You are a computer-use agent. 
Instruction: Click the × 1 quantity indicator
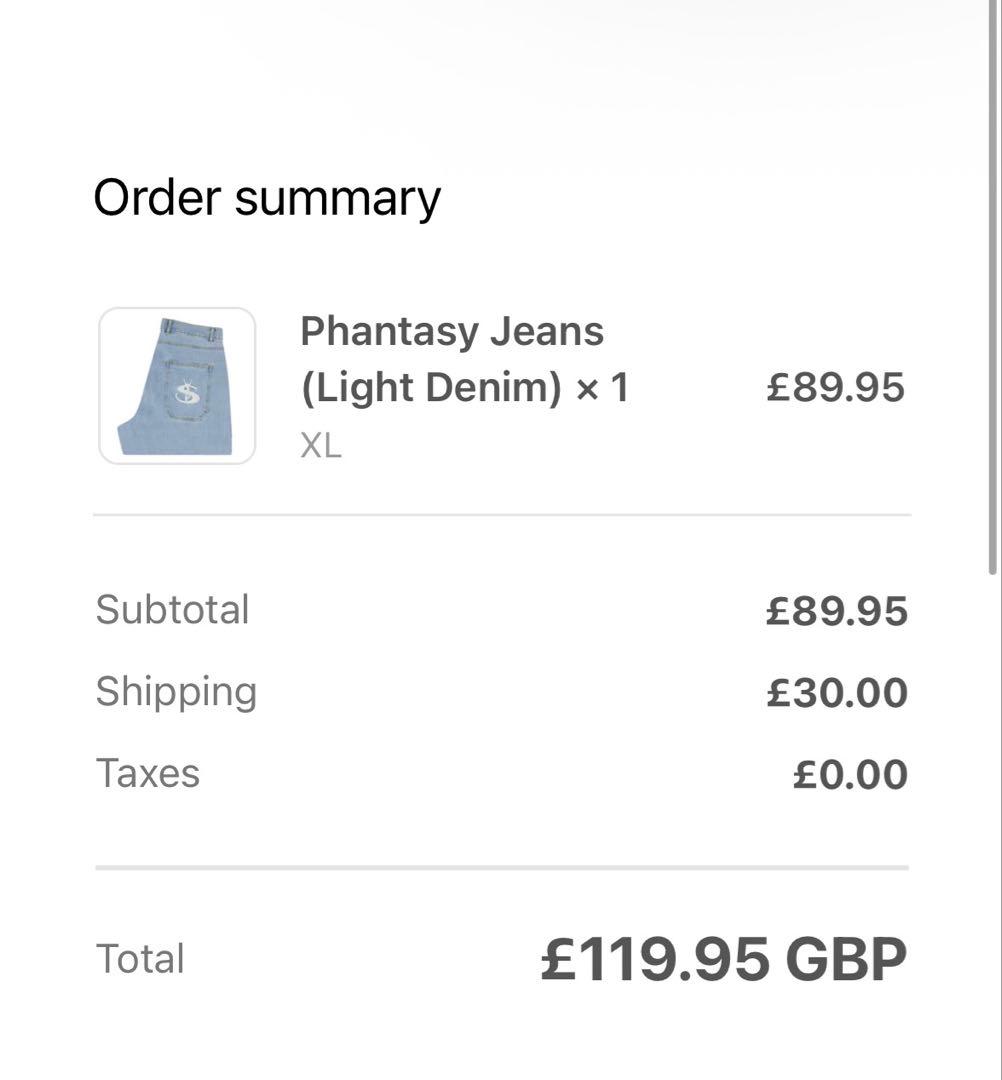click(x=602, y=388)
